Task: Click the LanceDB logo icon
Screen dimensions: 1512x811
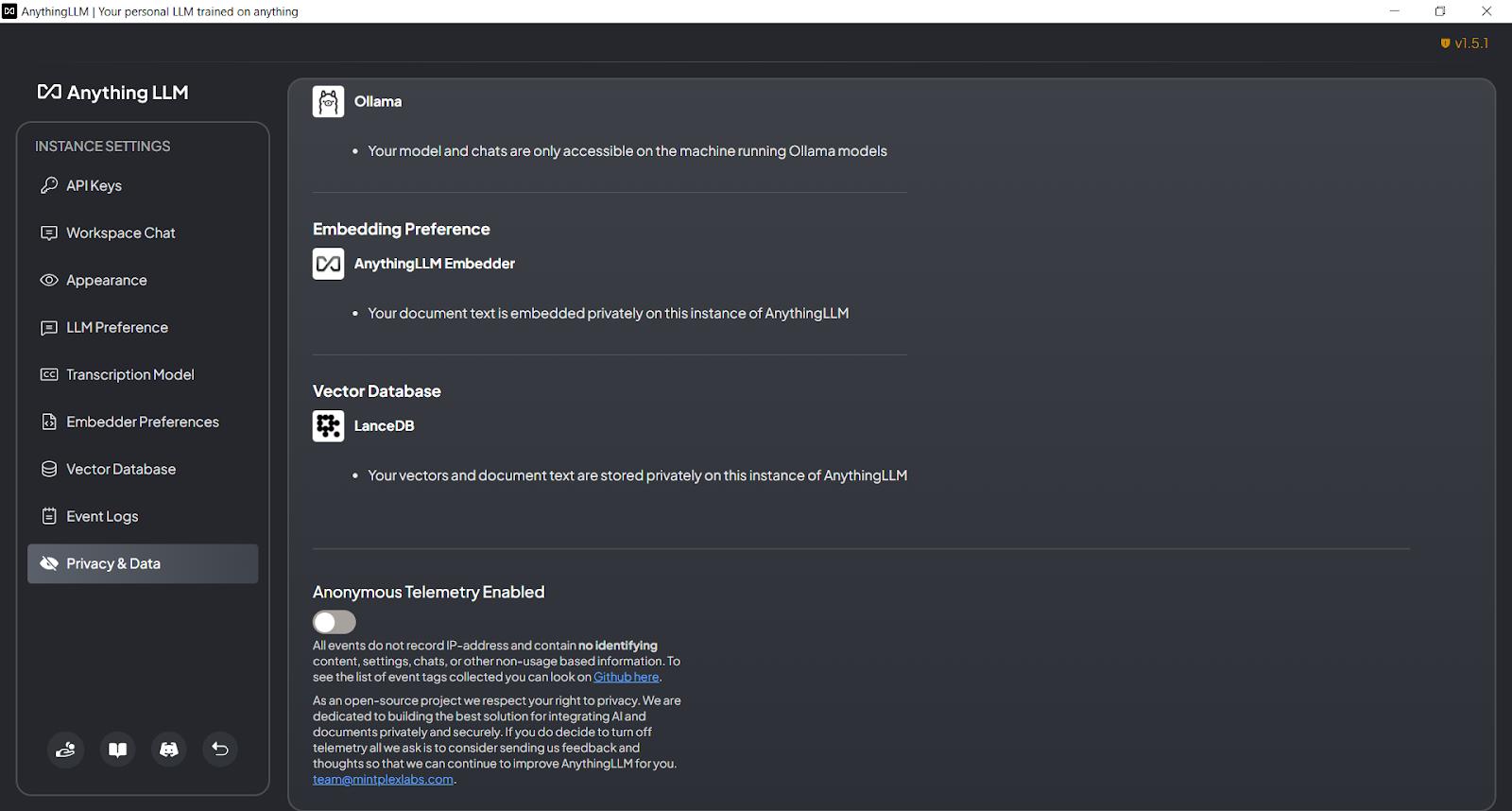Action: [x=328, y=426]
